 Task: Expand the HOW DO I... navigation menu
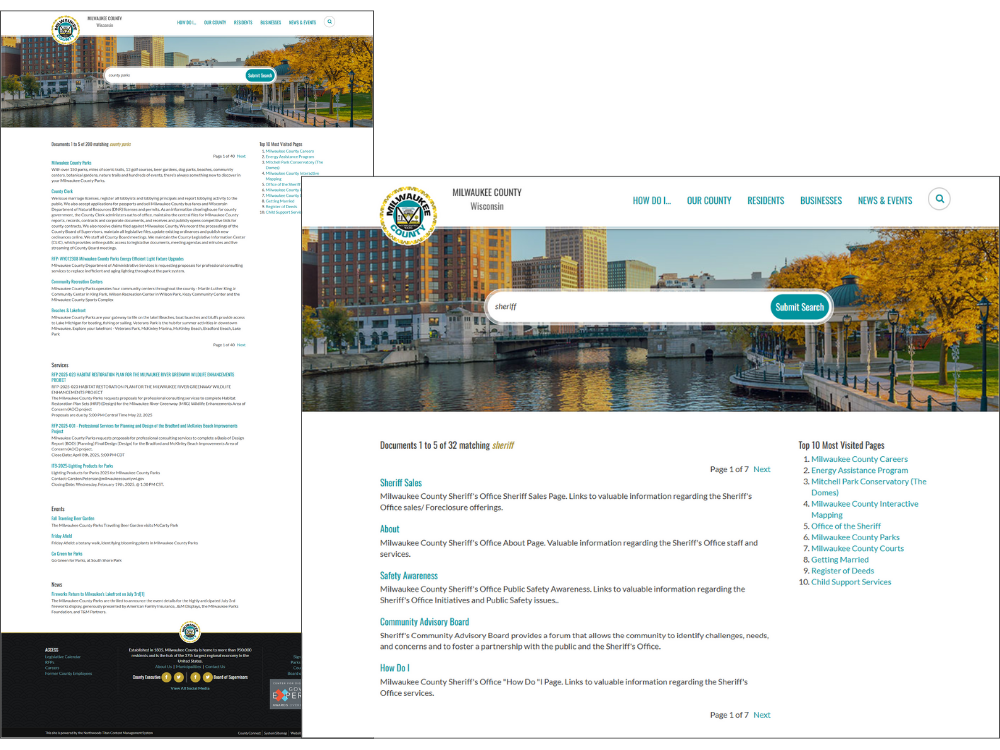[652, 200]
